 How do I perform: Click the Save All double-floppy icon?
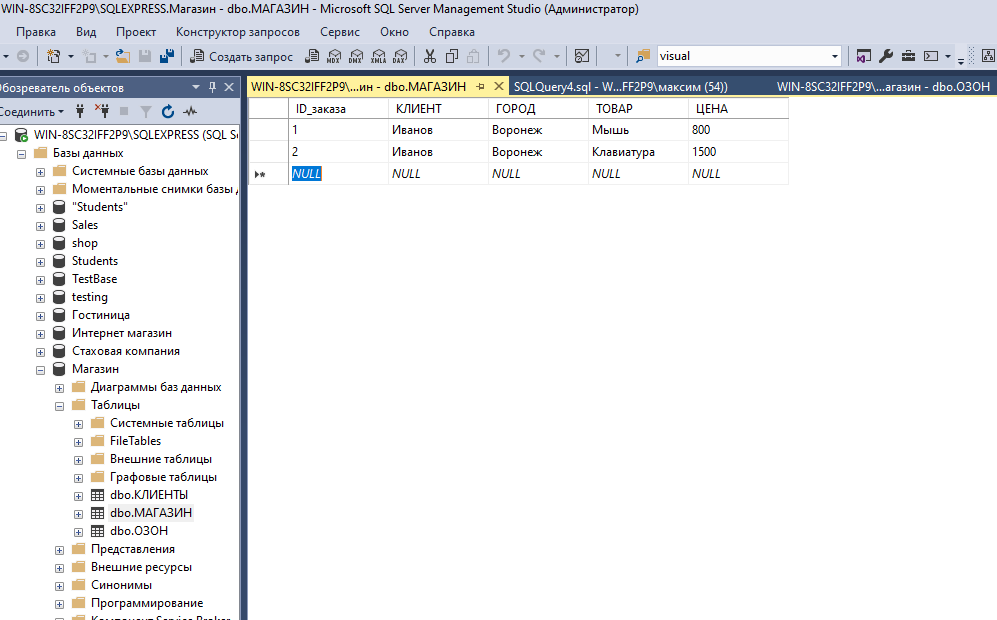tap(167, 57)
